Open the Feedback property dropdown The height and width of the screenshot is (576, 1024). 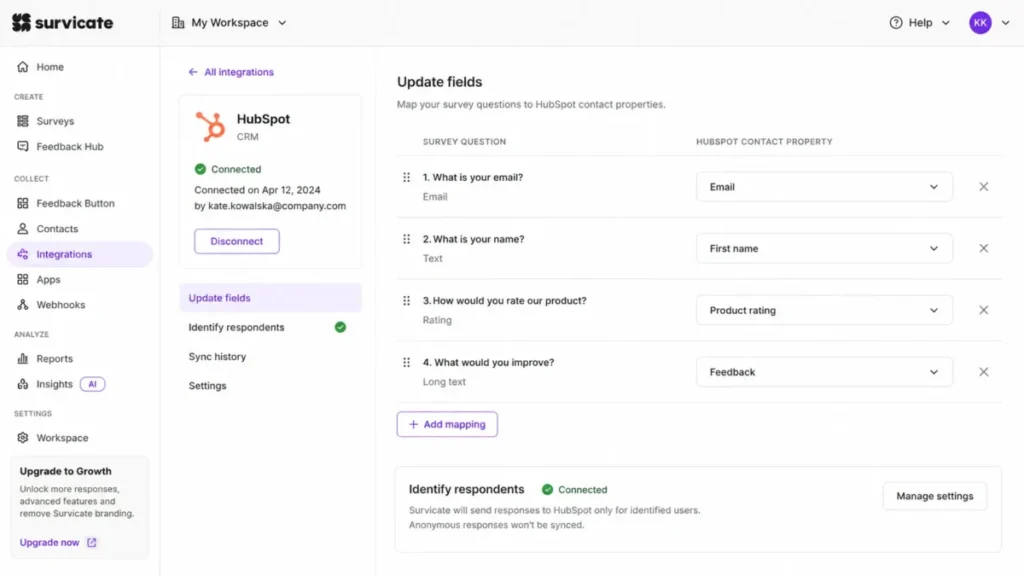tap(824, 372)
